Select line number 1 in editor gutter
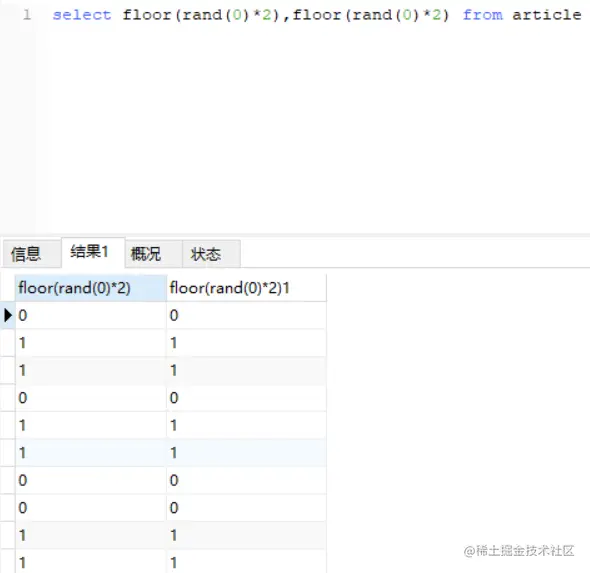This screenshot has height=573, width=590. coord(27,15)
